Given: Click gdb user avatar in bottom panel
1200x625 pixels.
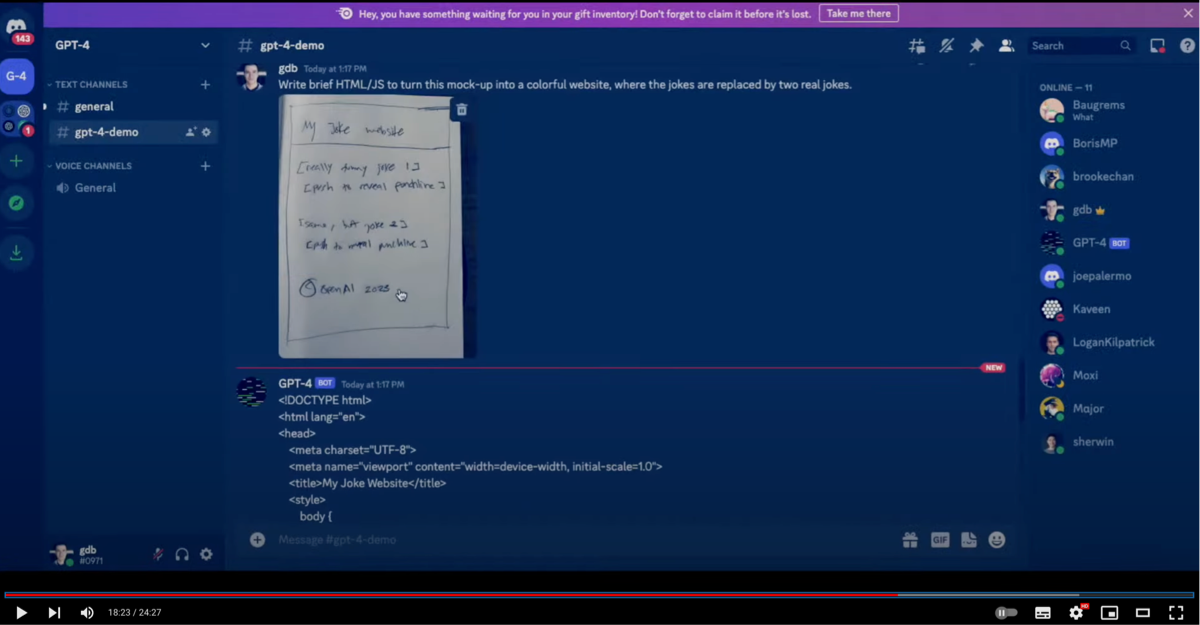Looking at the screenshot, I should pos(62,554).
